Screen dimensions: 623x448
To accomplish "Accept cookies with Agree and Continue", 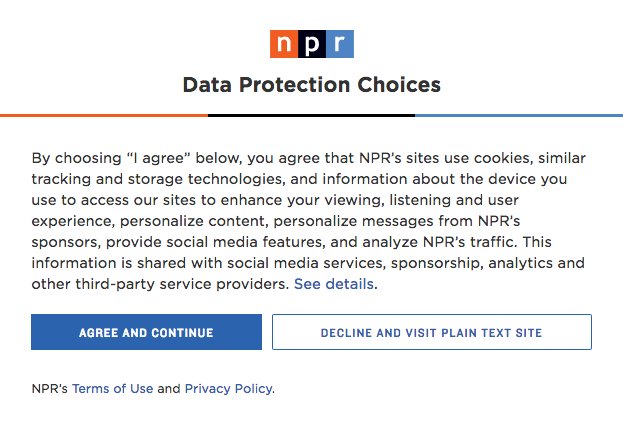I will [146, 332].
